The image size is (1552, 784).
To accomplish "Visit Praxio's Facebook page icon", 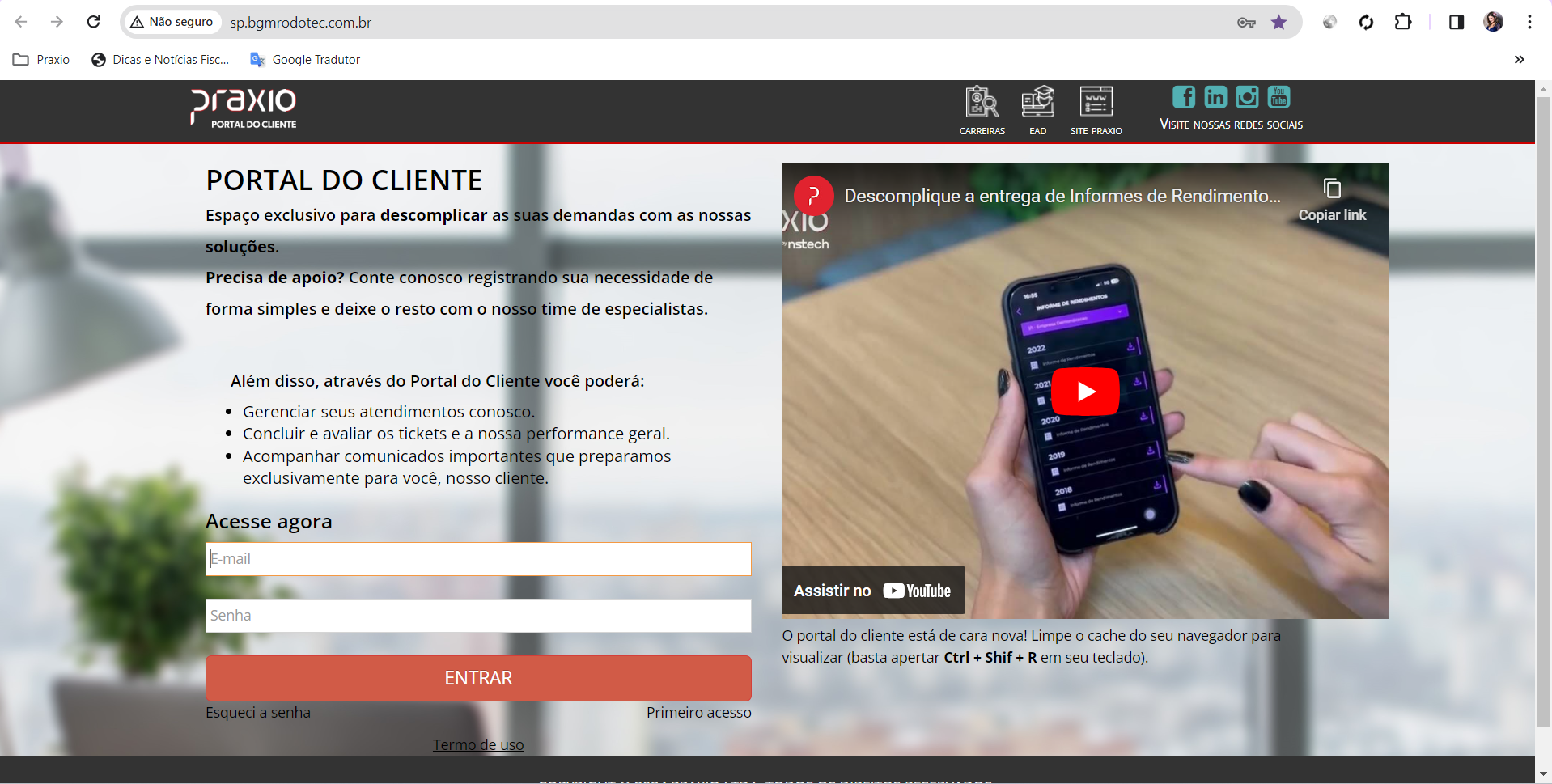I will pos(1184,97).
